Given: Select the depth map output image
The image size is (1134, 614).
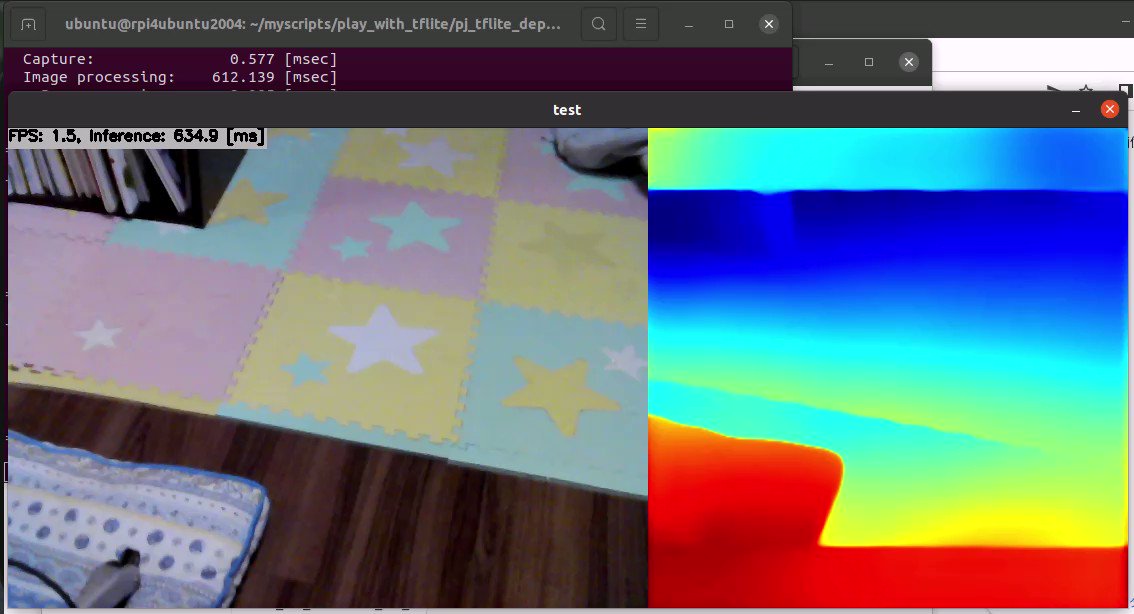Looking at the screenshot, I should pos(887,367).
